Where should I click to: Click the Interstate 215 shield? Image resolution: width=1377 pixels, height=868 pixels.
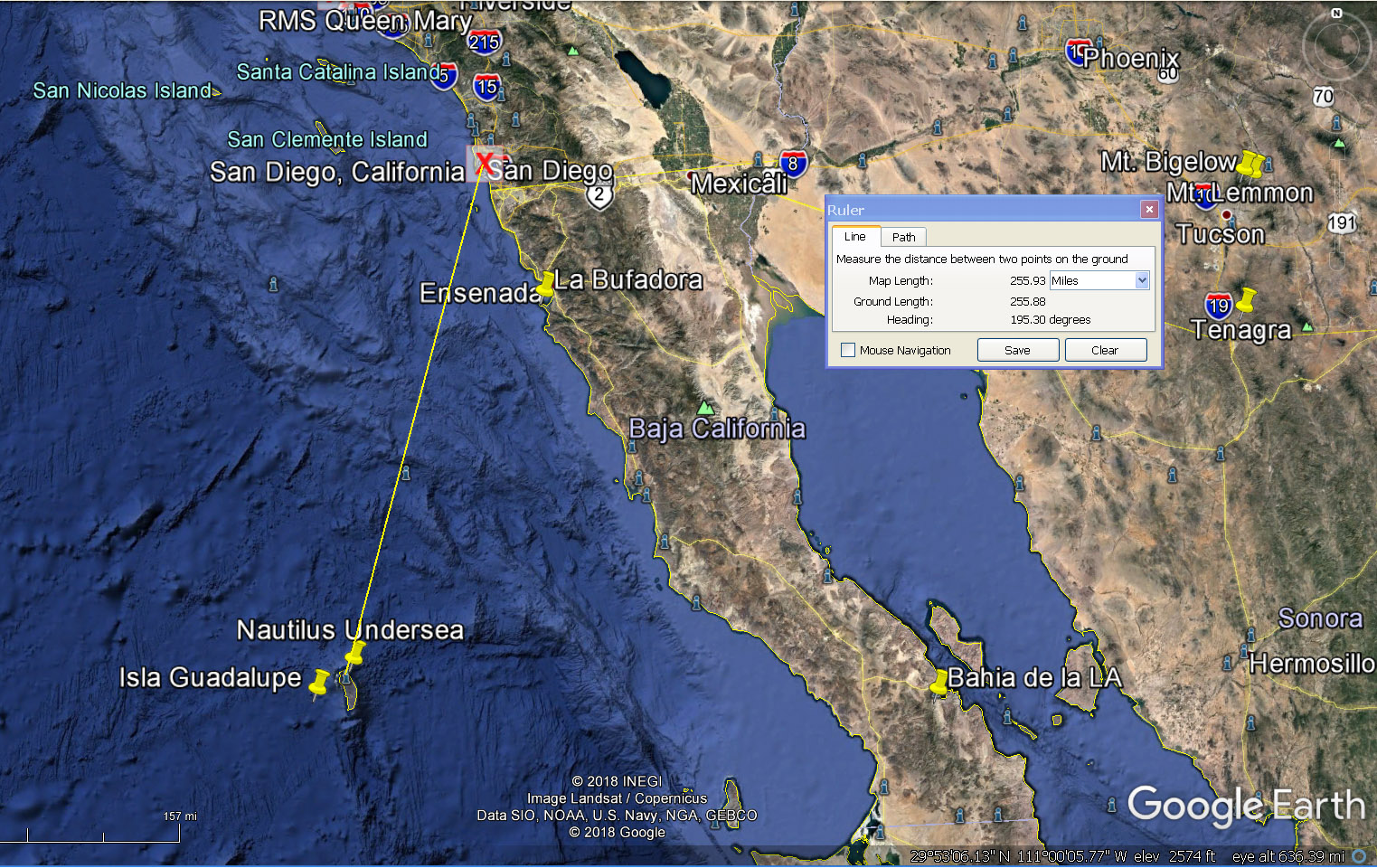484,42
